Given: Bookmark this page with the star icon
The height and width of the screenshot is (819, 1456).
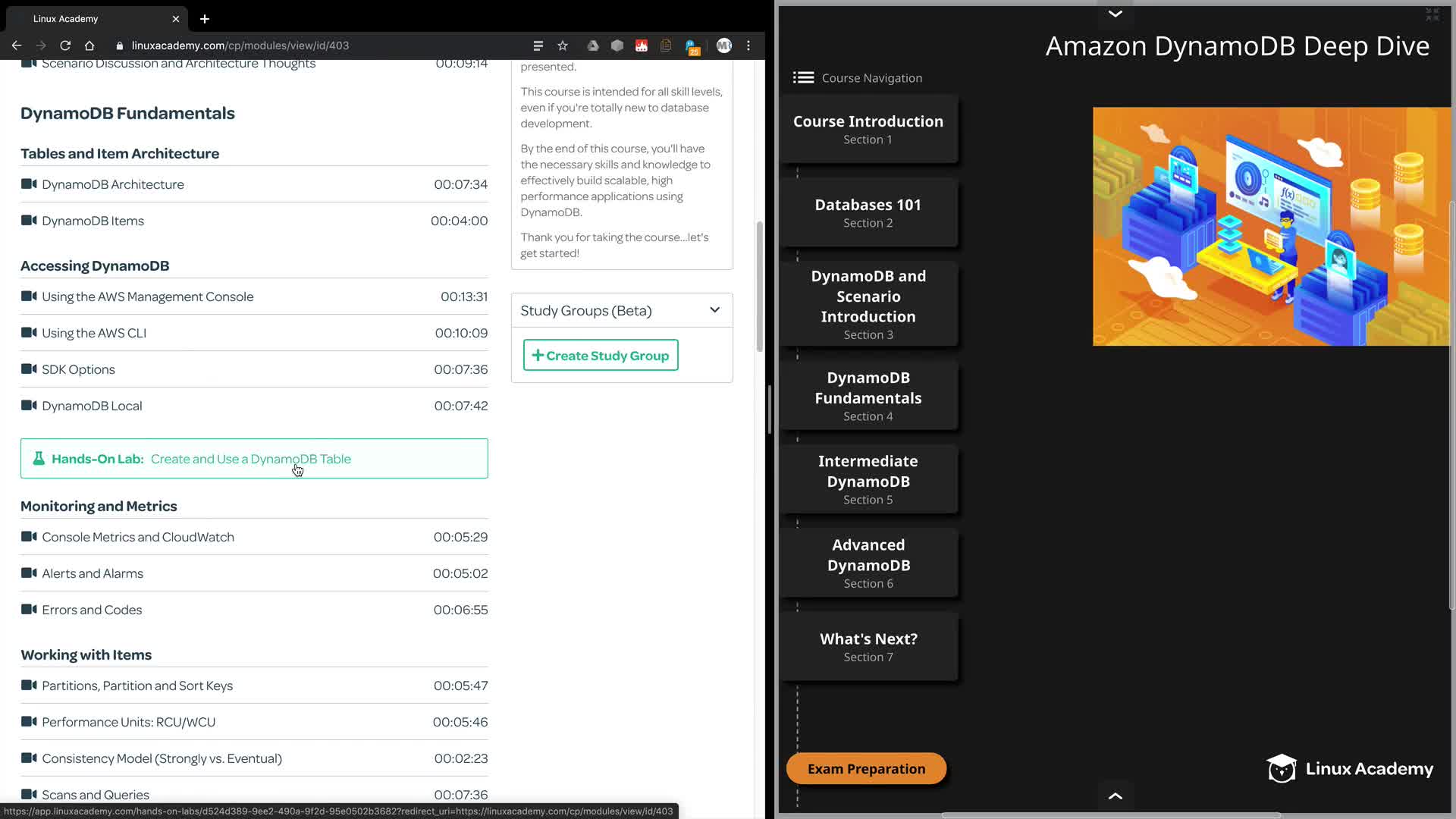Looking at the screenshot, I should pos(563,45).
